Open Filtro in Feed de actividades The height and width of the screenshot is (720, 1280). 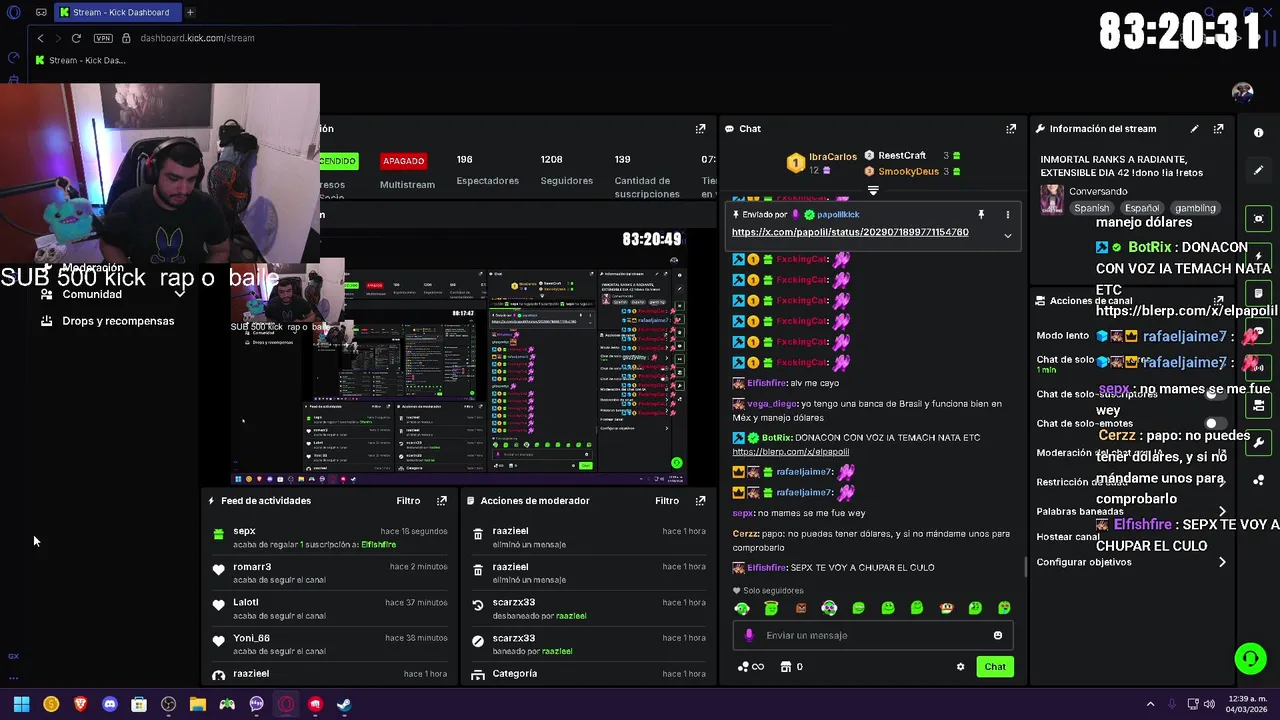tap(408, 501)
